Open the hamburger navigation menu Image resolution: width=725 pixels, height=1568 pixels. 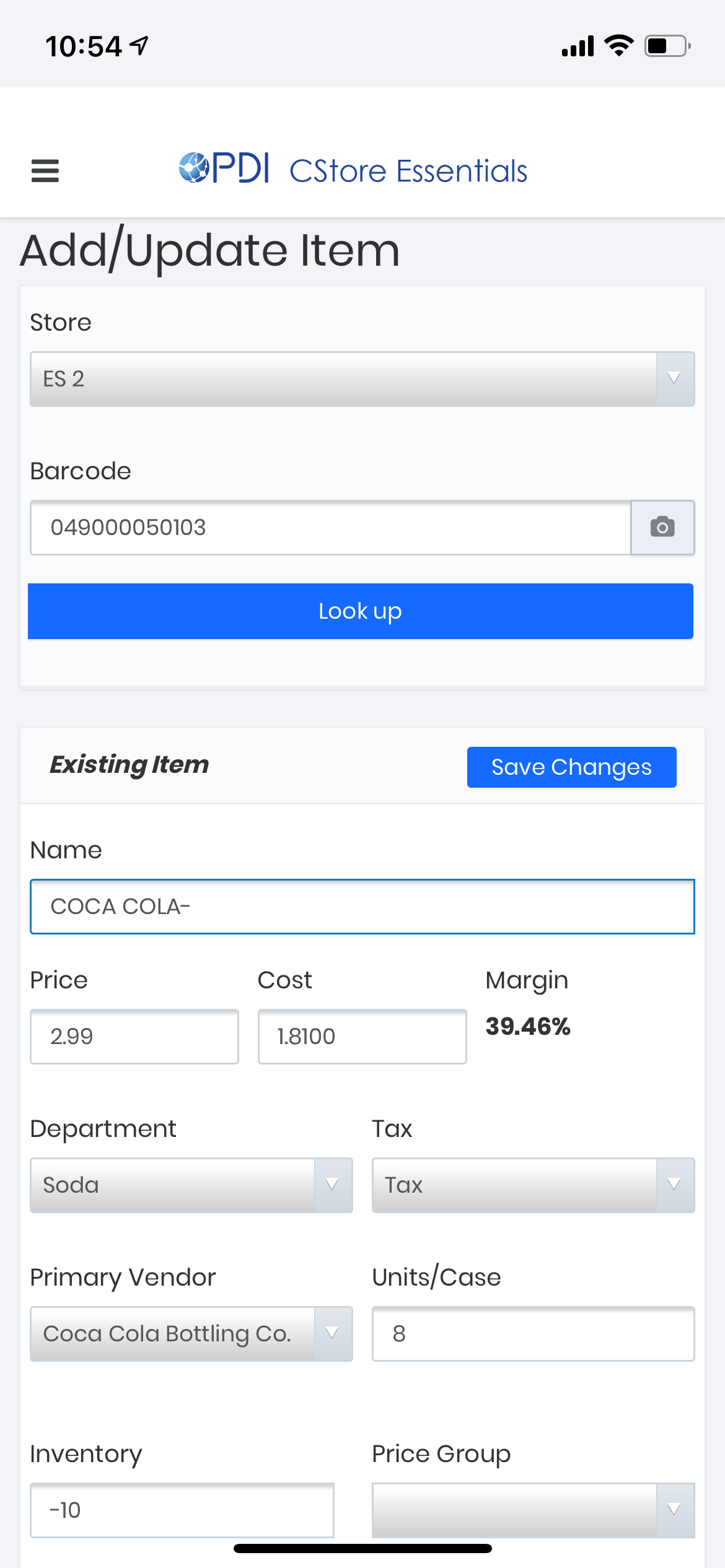pos(44,170)
